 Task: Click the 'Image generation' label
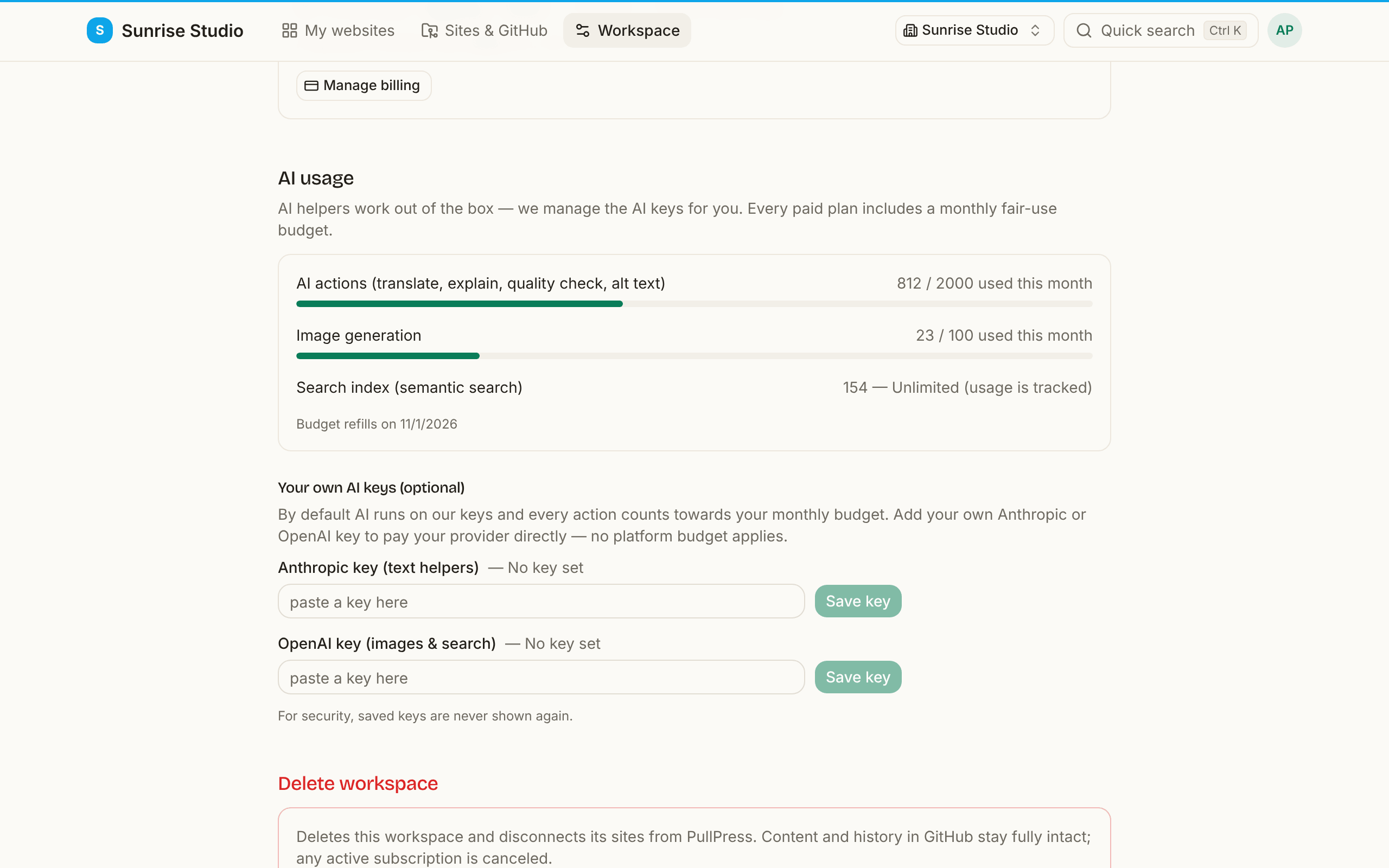pos(359,335)
